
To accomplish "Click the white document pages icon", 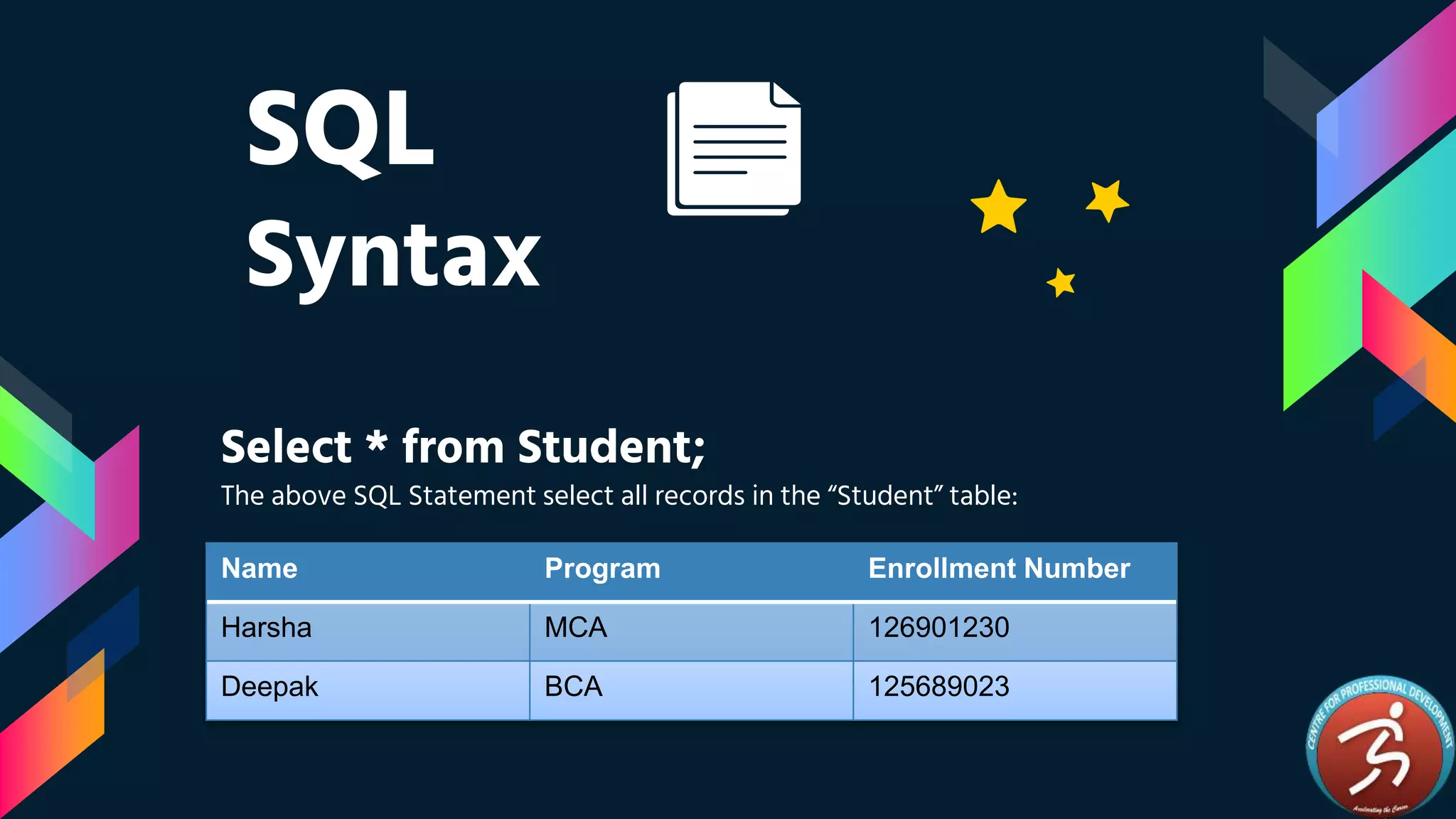I will tap(734, 148).
